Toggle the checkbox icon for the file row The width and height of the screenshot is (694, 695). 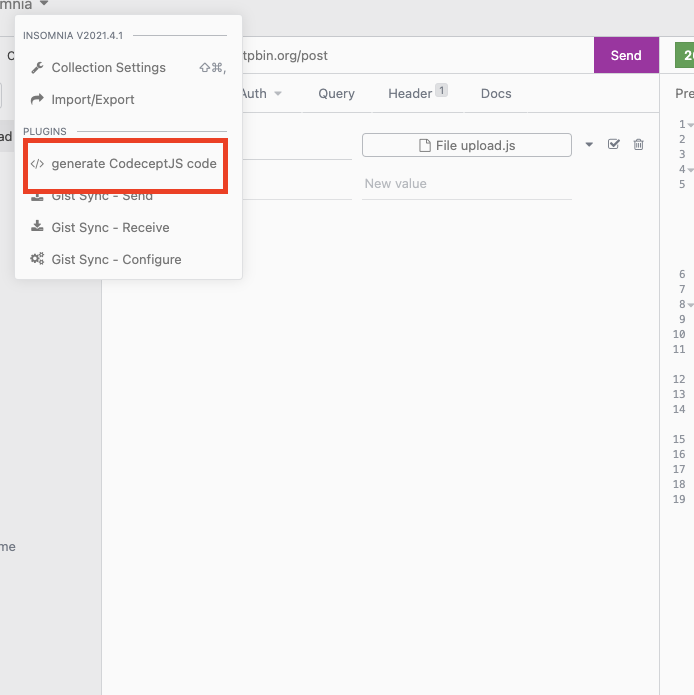(x=614, y=144)
